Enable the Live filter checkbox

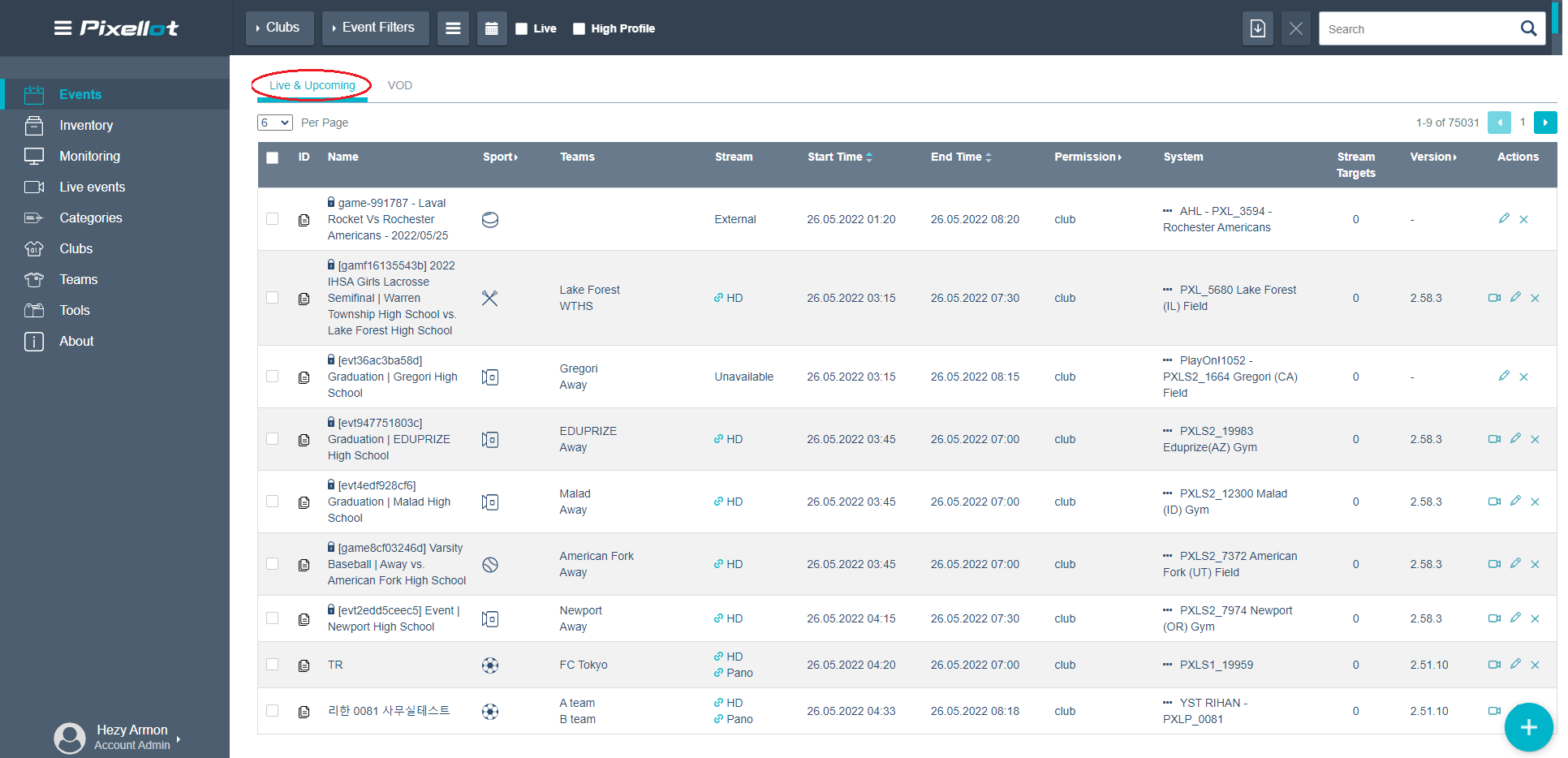(x=522, y=28)
